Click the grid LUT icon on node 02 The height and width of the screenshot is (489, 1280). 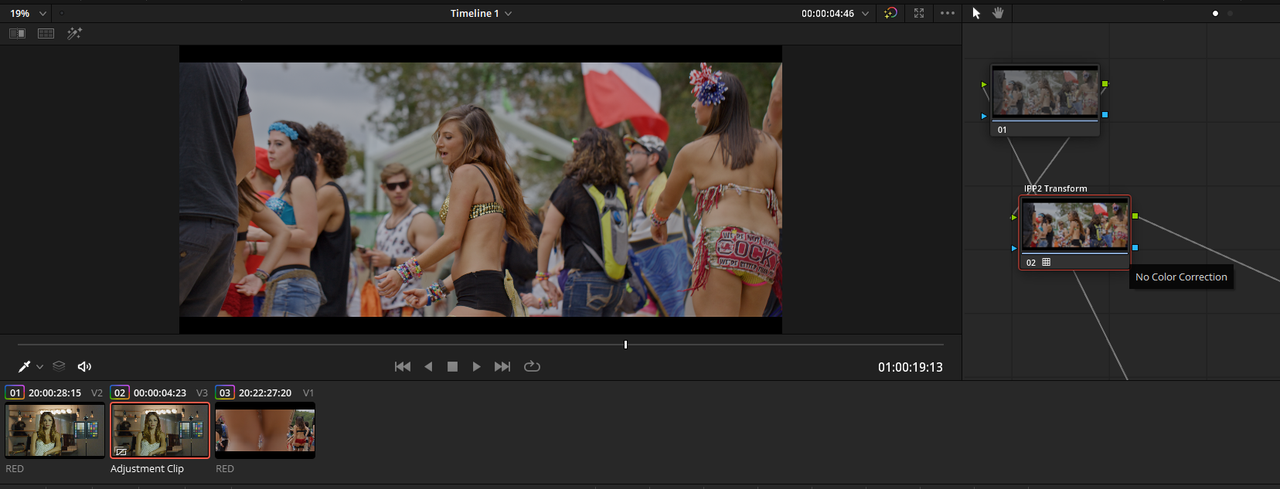coord(1046,262)
